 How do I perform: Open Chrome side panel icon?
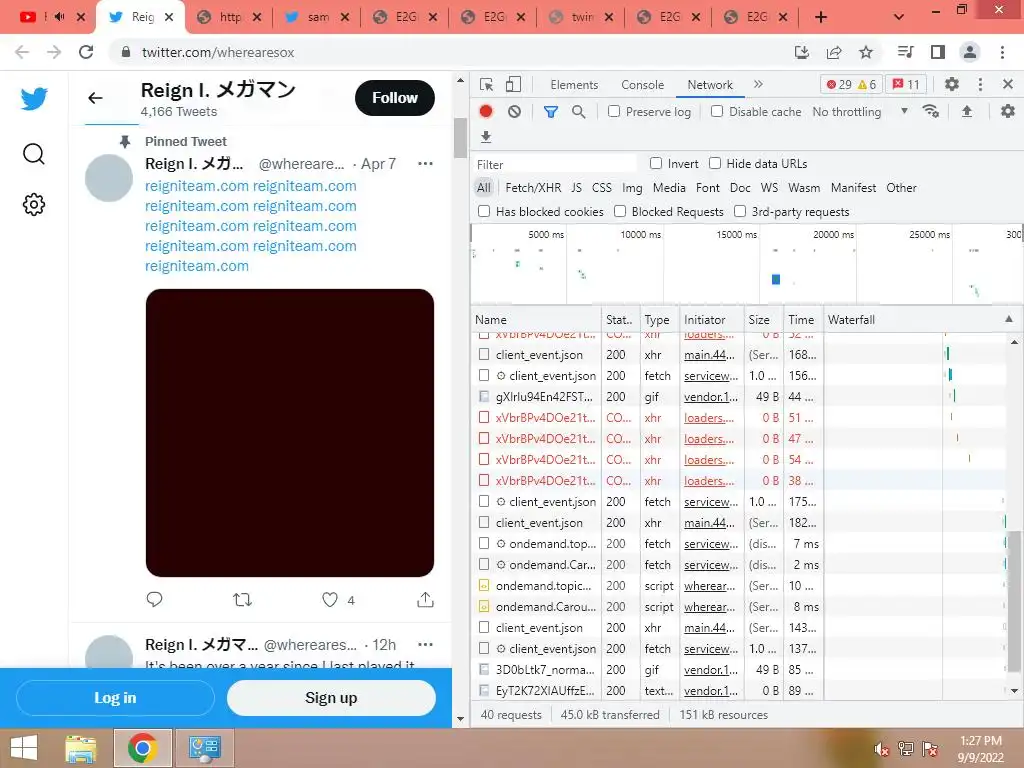pyautogui.click(x=938, y=52)
